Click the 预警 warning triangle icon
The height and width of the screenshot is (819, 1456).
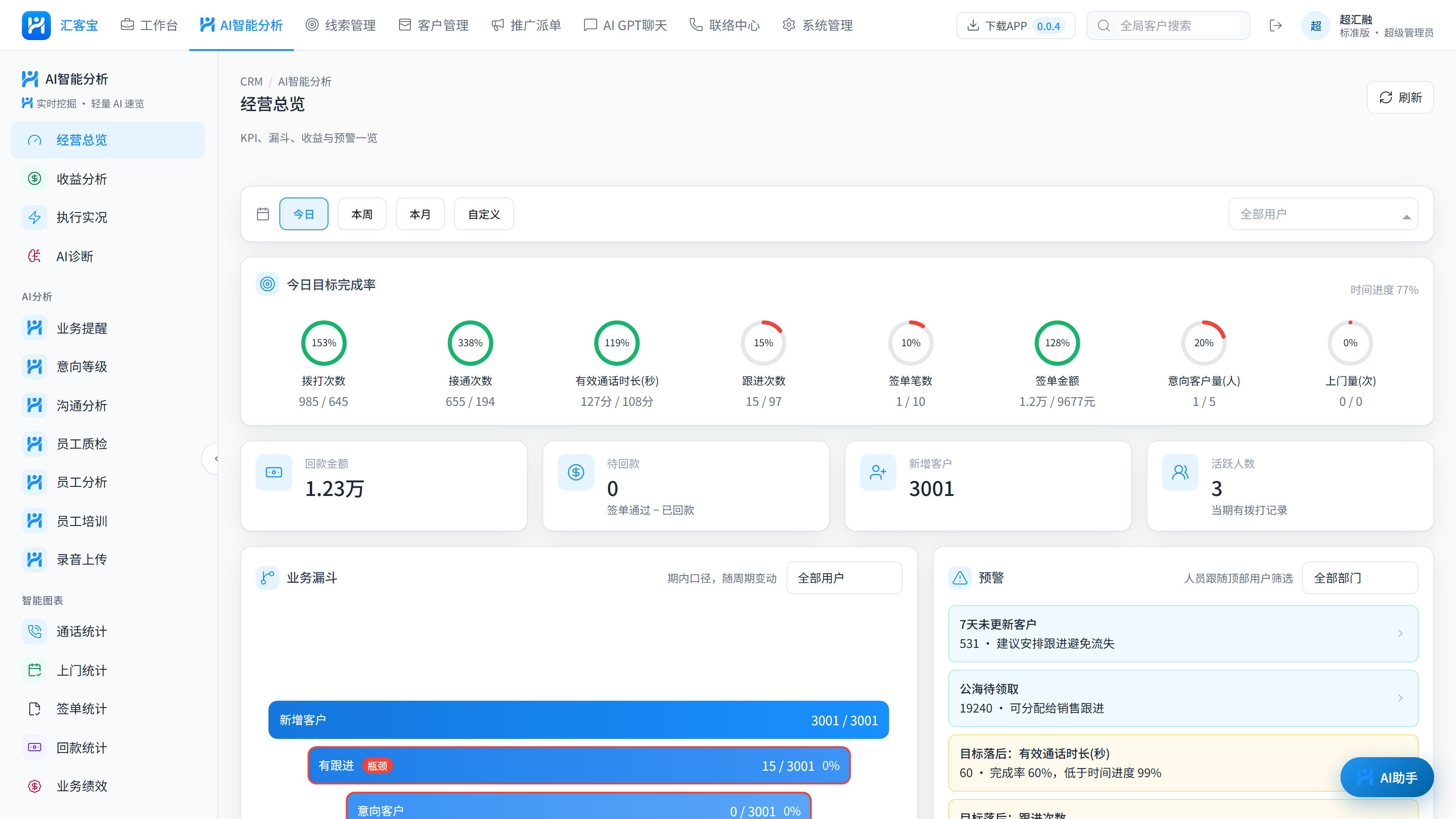(960, 578)
